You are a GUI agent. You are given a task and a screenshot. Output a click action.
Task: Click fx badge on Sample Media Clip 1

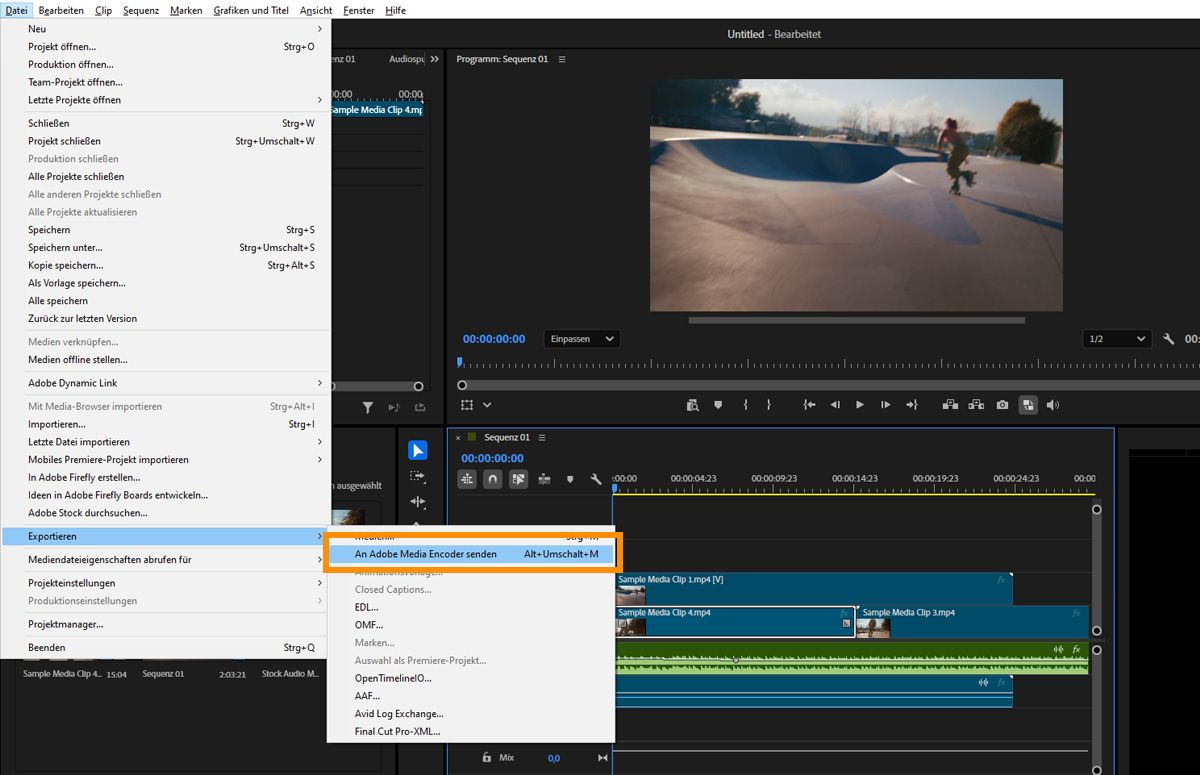1002,580
